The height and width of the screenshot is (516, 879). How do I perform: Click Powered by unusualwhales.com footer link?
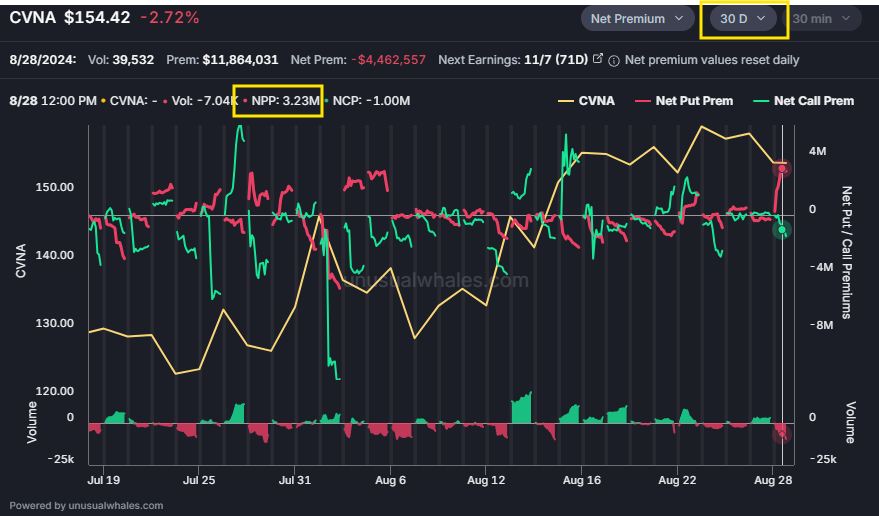(x=86, y=506)
